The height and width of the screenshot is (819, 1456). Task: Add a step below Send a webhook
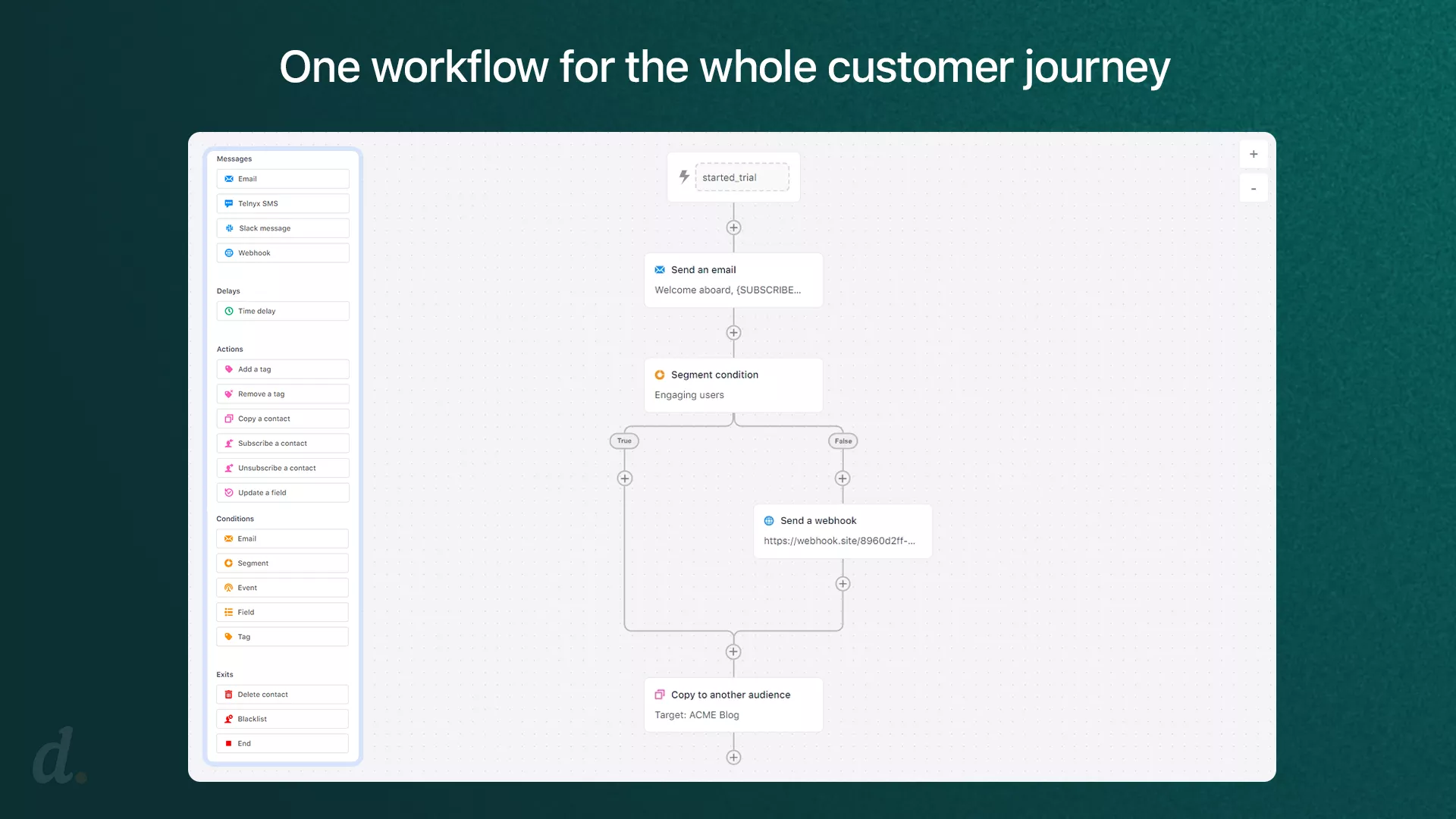tap(843, 584)
